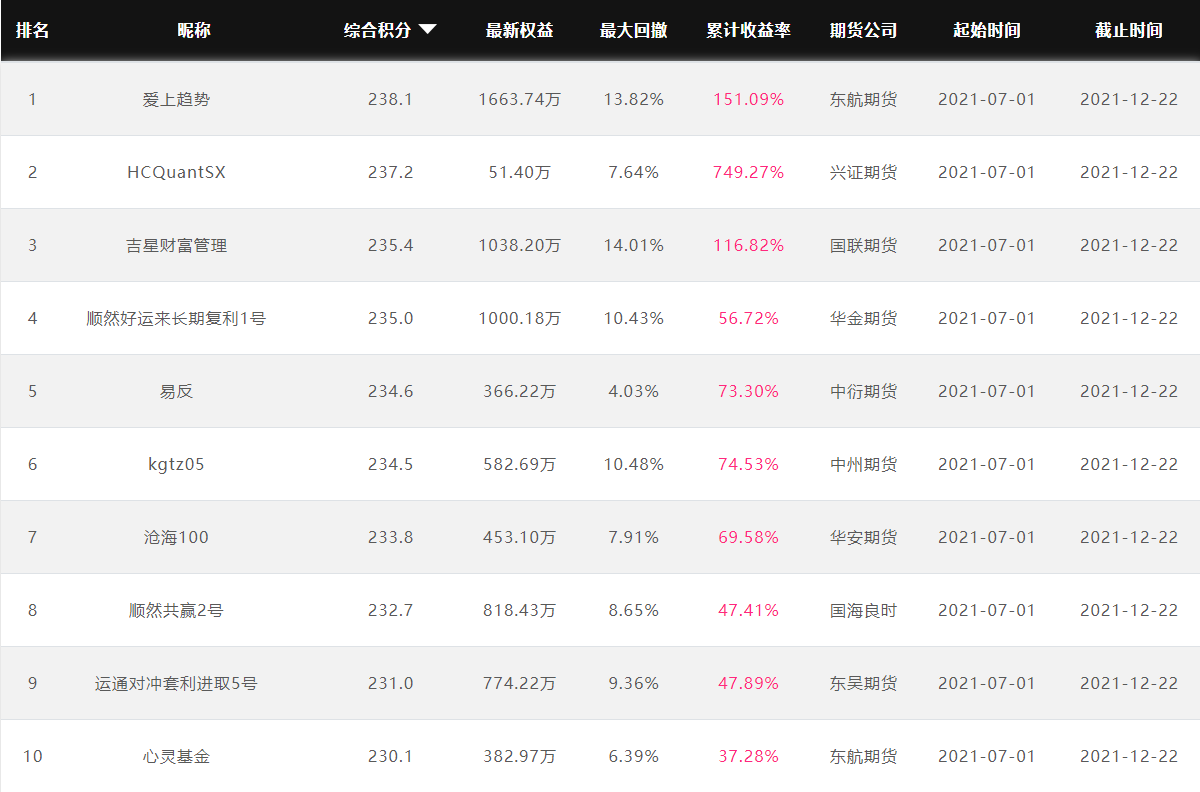The width and height of the screenshot is (1200, 792).
Task: Click the 116.82% cumulative return
Action: pos(748,245)
